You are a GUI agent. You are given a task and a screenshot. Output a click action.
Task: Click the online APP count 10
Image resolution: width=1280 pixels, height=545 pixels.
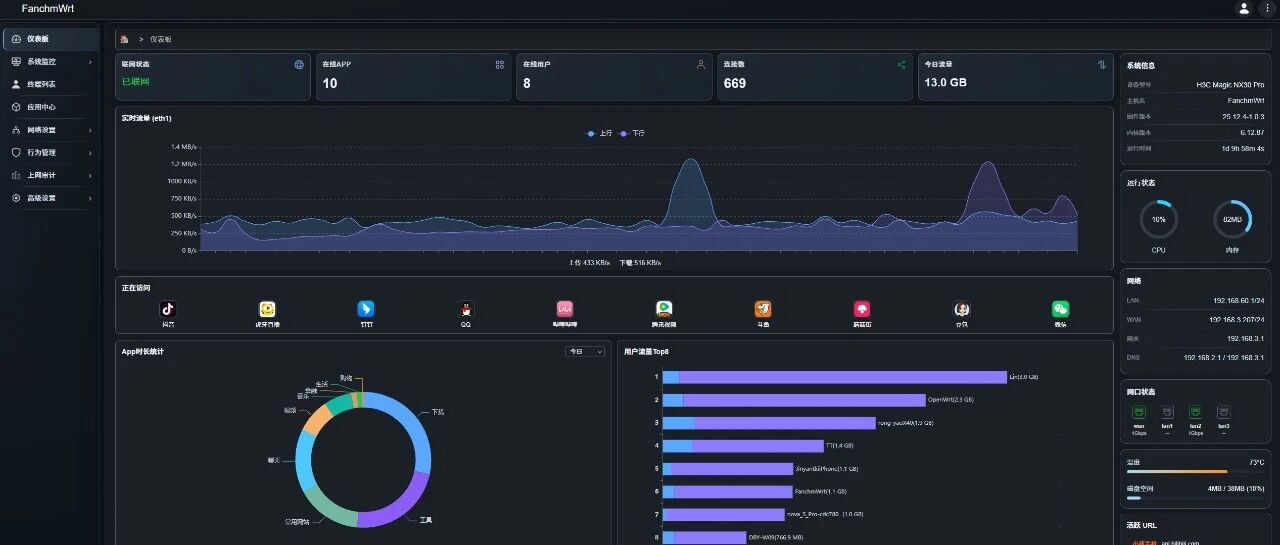330,83
